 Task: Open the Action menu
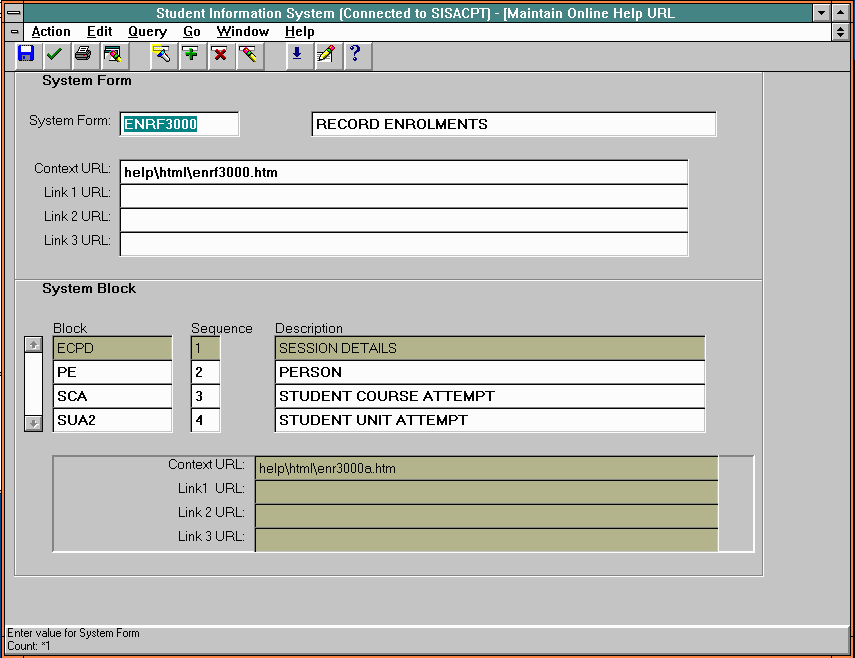tap(51, 31)
